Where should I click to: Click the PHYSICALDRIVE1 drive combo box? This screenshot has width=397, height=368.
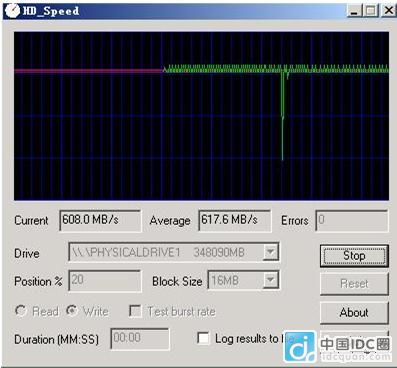(x=174, y=252)
